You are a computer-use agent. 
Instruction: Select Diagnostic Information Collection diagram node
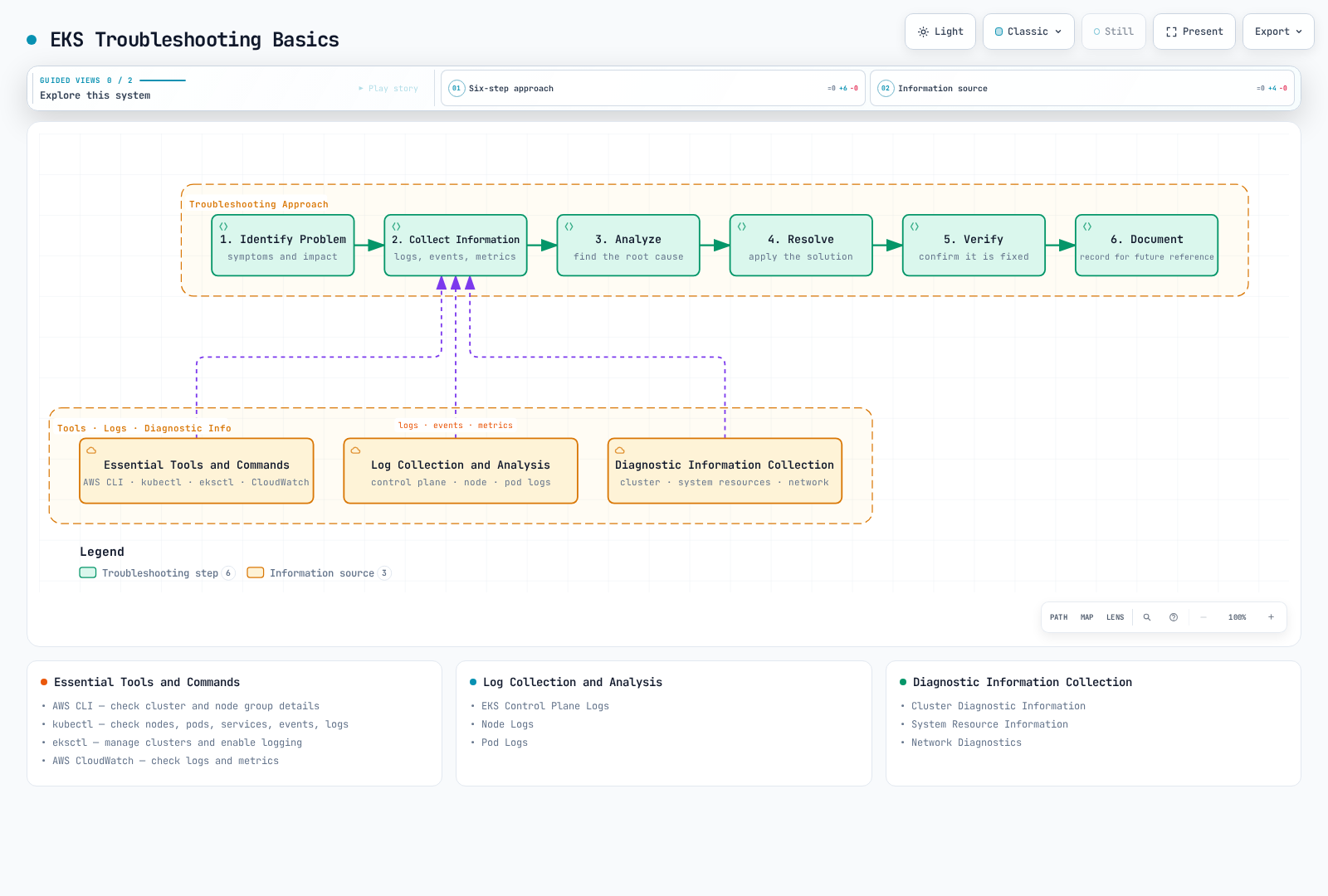coord(725,471)
